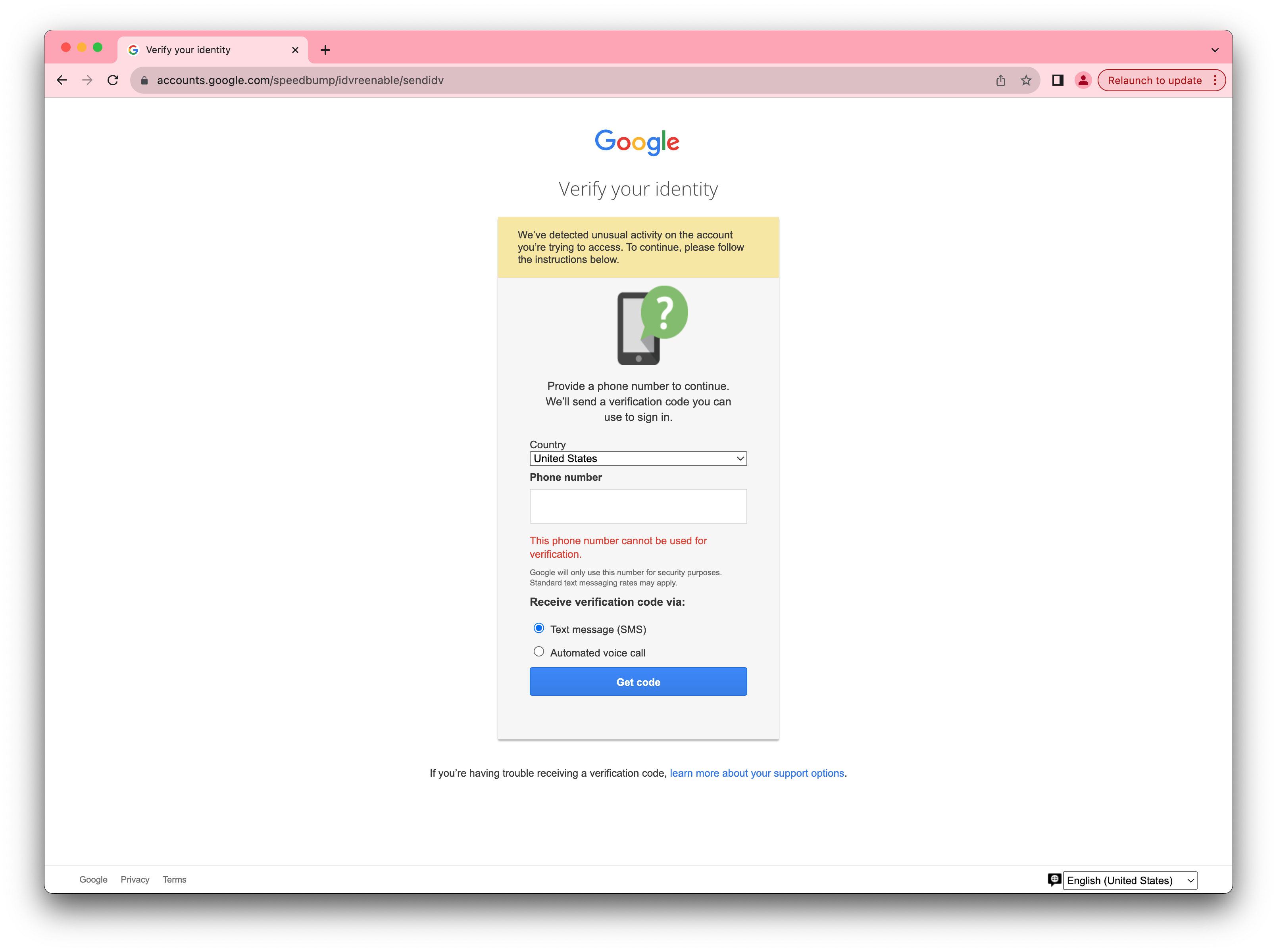Click the phone number input field
This screenshot has width=1277, height=952.
click(x=638, y=505)
